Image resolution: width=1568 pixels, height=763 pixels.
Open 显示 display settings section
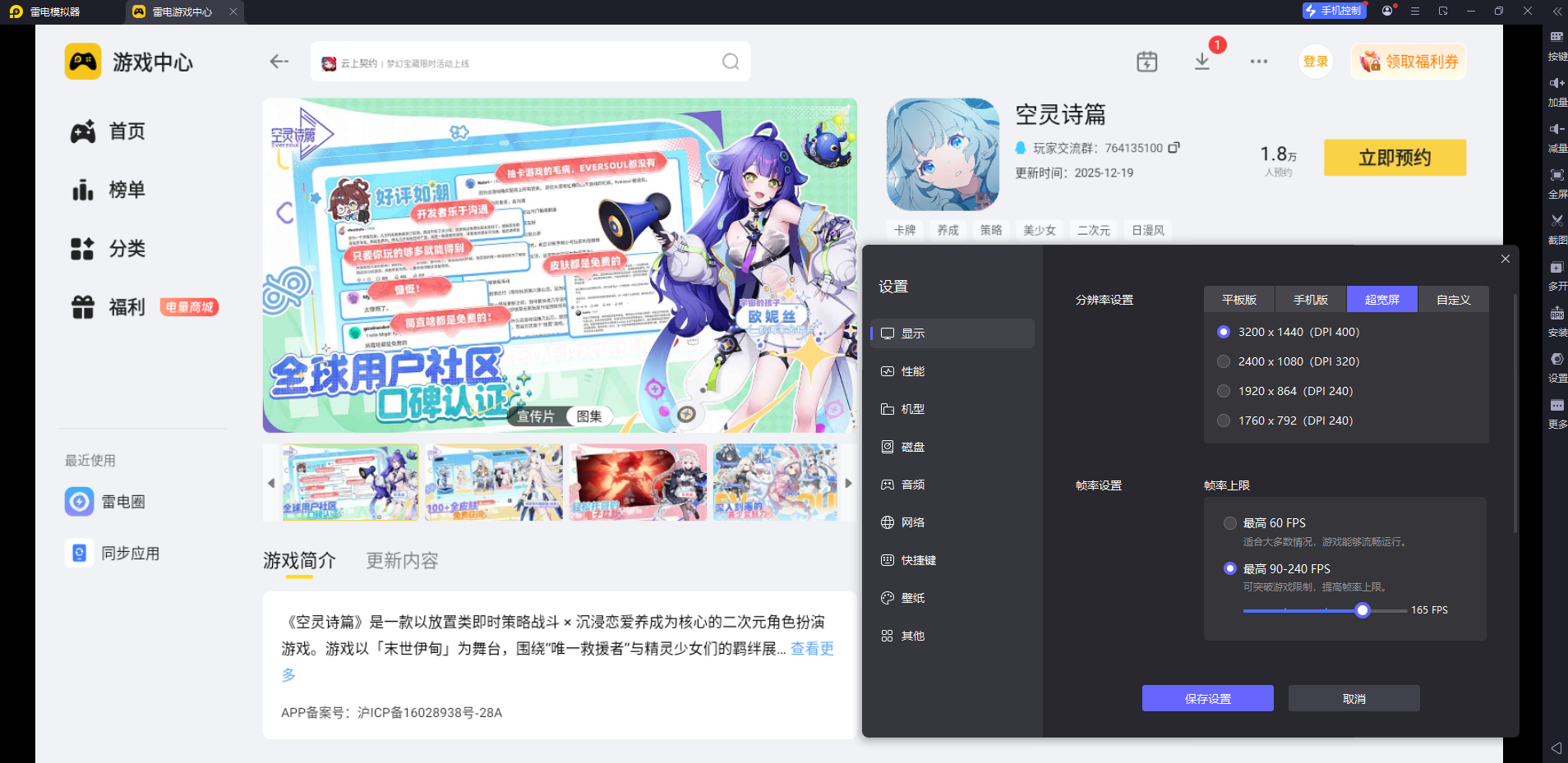(952, 333)
